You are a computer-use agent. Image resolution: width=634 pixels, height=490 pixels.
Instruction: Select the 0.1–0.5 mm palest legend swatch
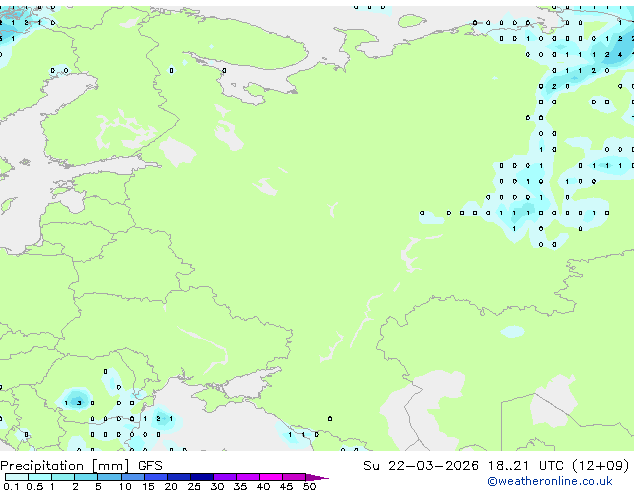point(17,477)
